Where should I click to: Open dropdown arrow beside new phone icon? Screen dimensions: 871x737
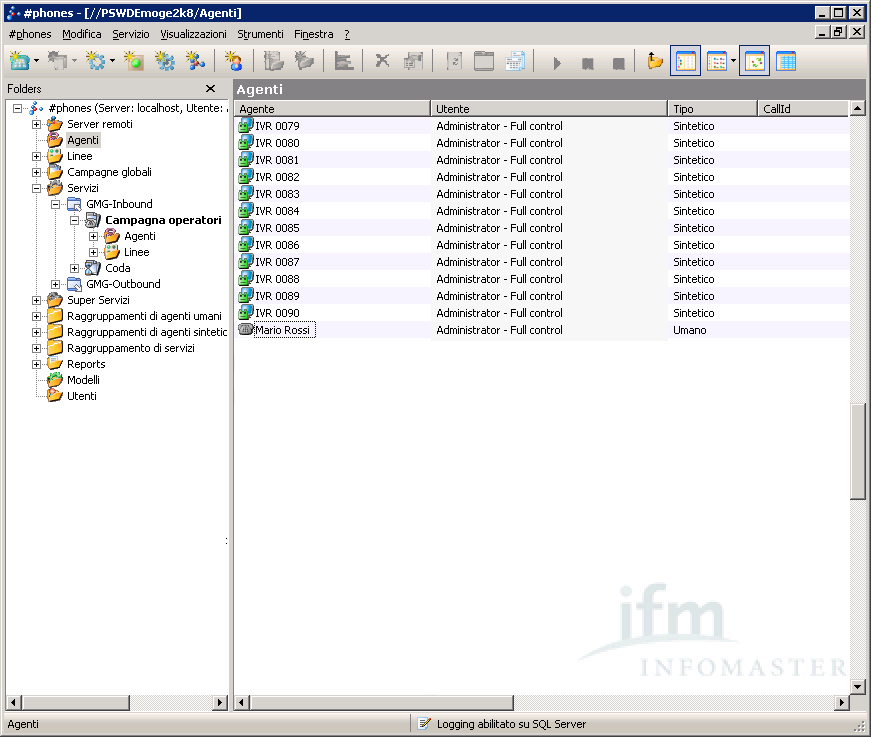(x=36, y=61)
